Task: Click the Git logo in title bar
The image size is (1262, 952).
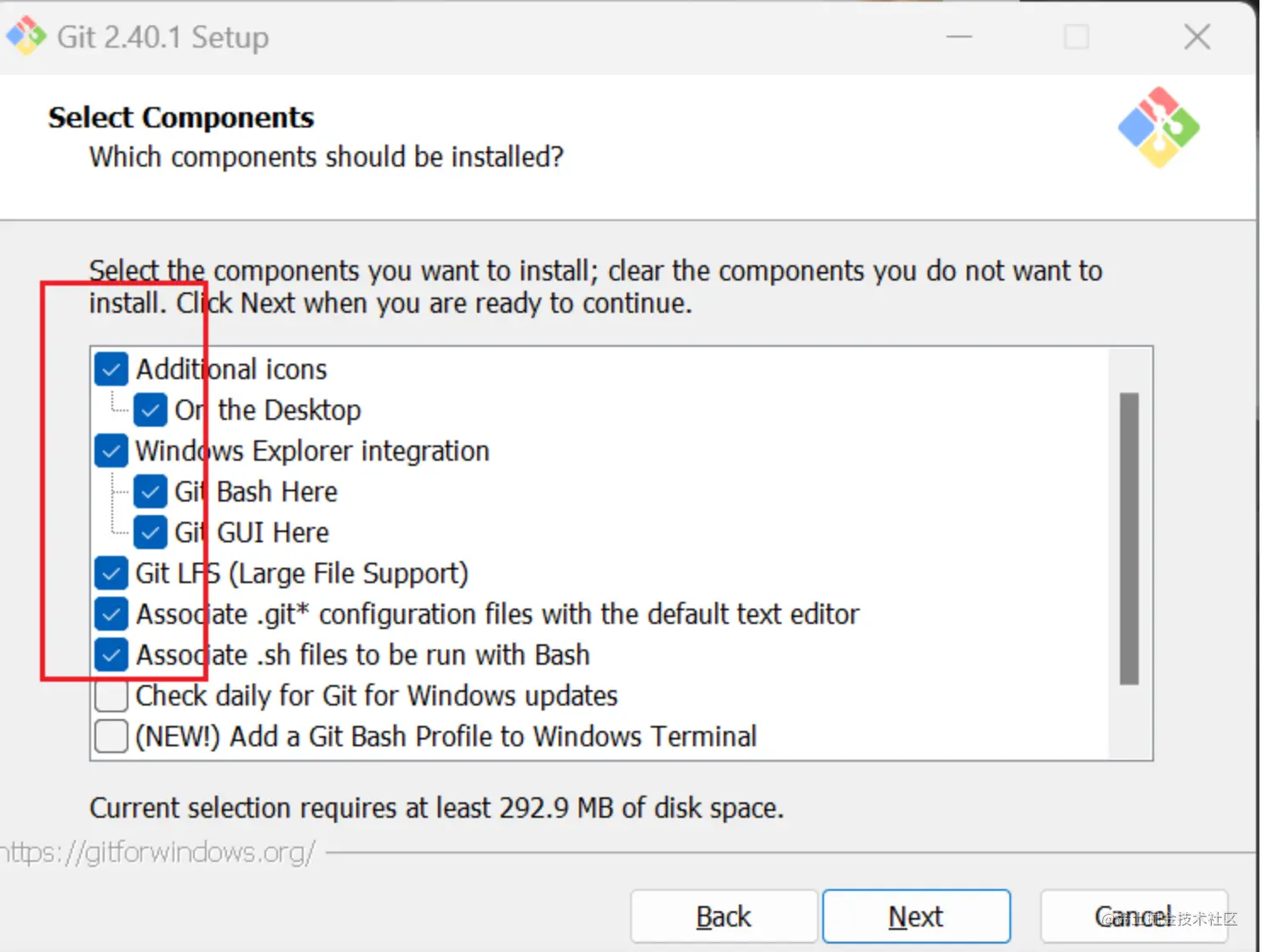Action: [26, 36]
